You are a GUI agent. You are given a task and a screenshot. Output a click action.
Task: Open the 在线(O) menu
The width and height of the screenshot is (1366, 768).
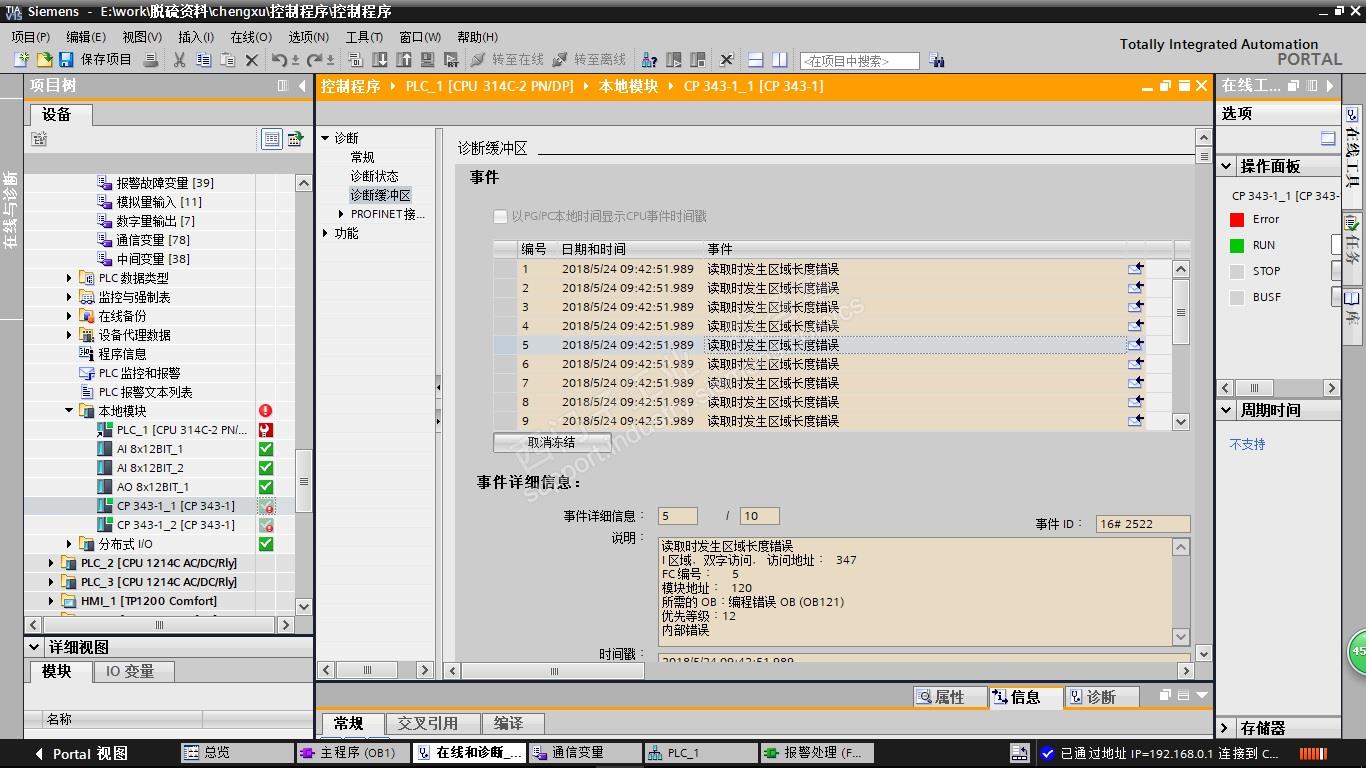(251, 37)
